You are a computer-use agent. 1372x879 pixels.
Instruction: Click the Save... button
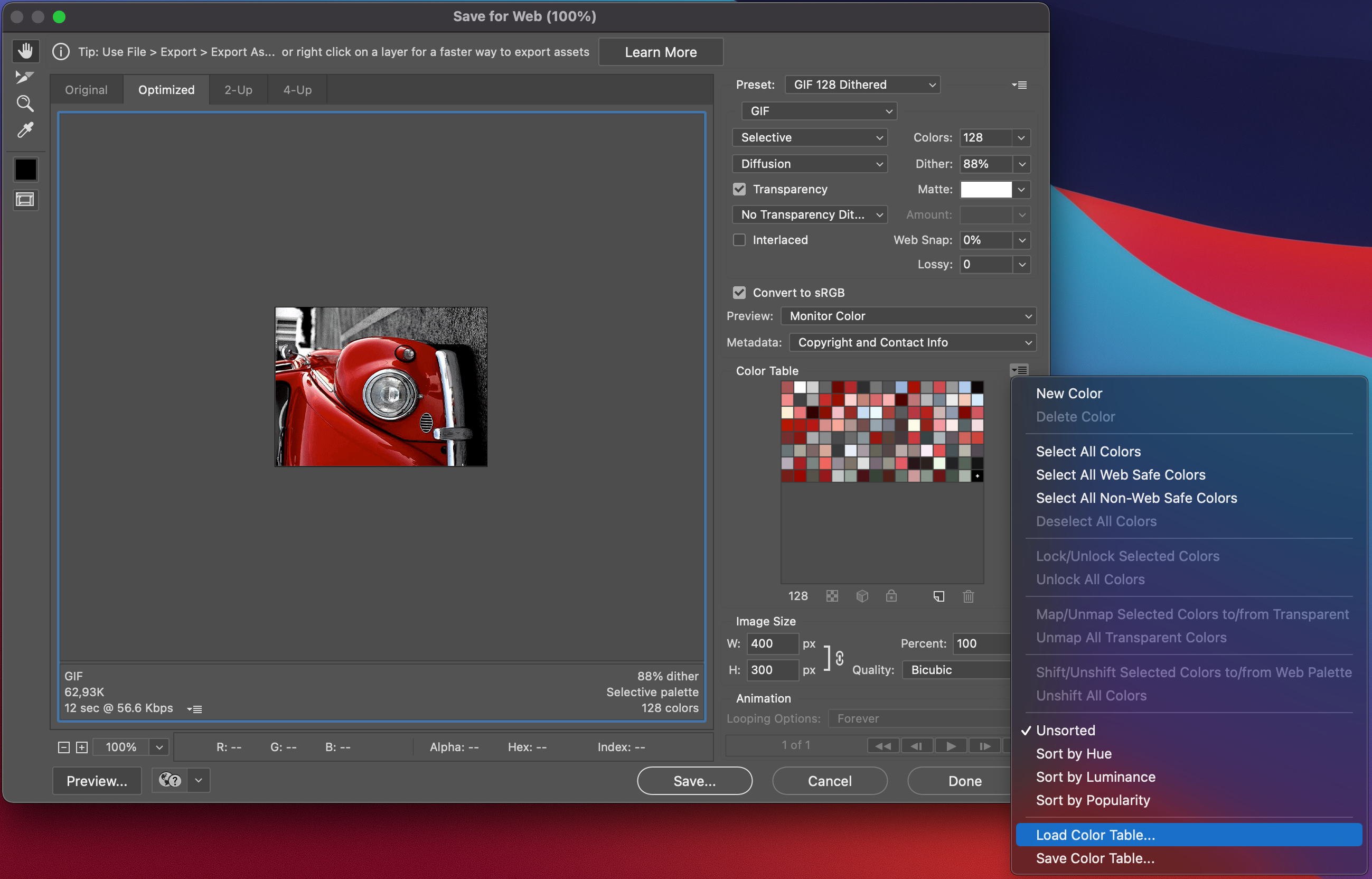pyautogui.click(x=694, y=781)
